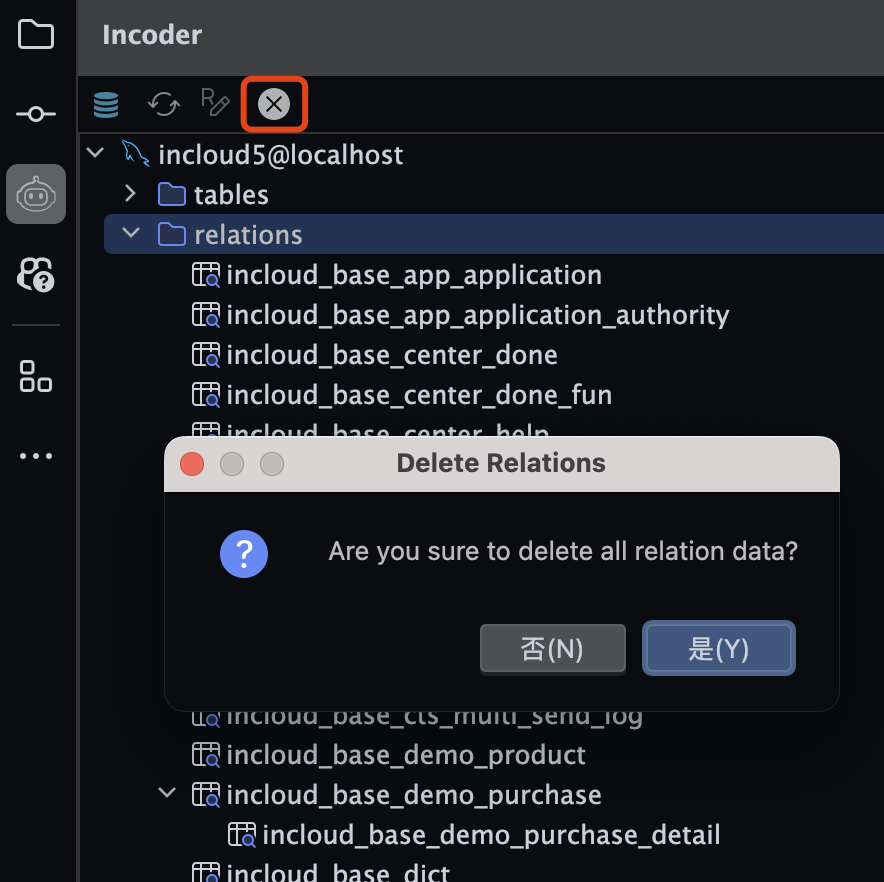Cancel deletion with the 否(N) button

pyautogui.click(x=552, y=649)
